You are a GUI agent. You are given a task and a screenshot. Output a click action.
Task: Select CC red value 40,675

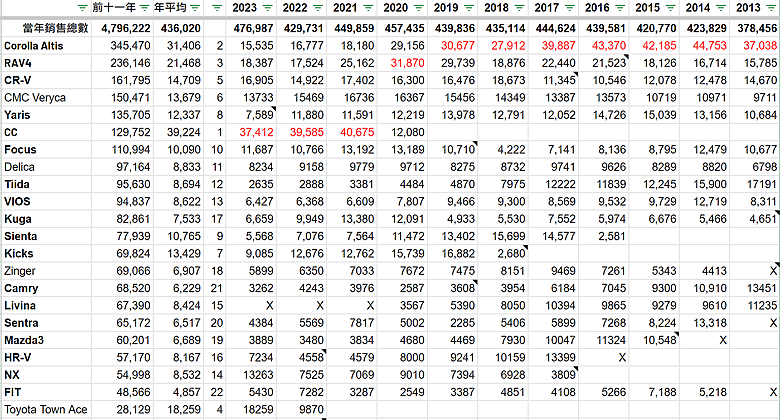pyautogui.click(x=357, y=132)
